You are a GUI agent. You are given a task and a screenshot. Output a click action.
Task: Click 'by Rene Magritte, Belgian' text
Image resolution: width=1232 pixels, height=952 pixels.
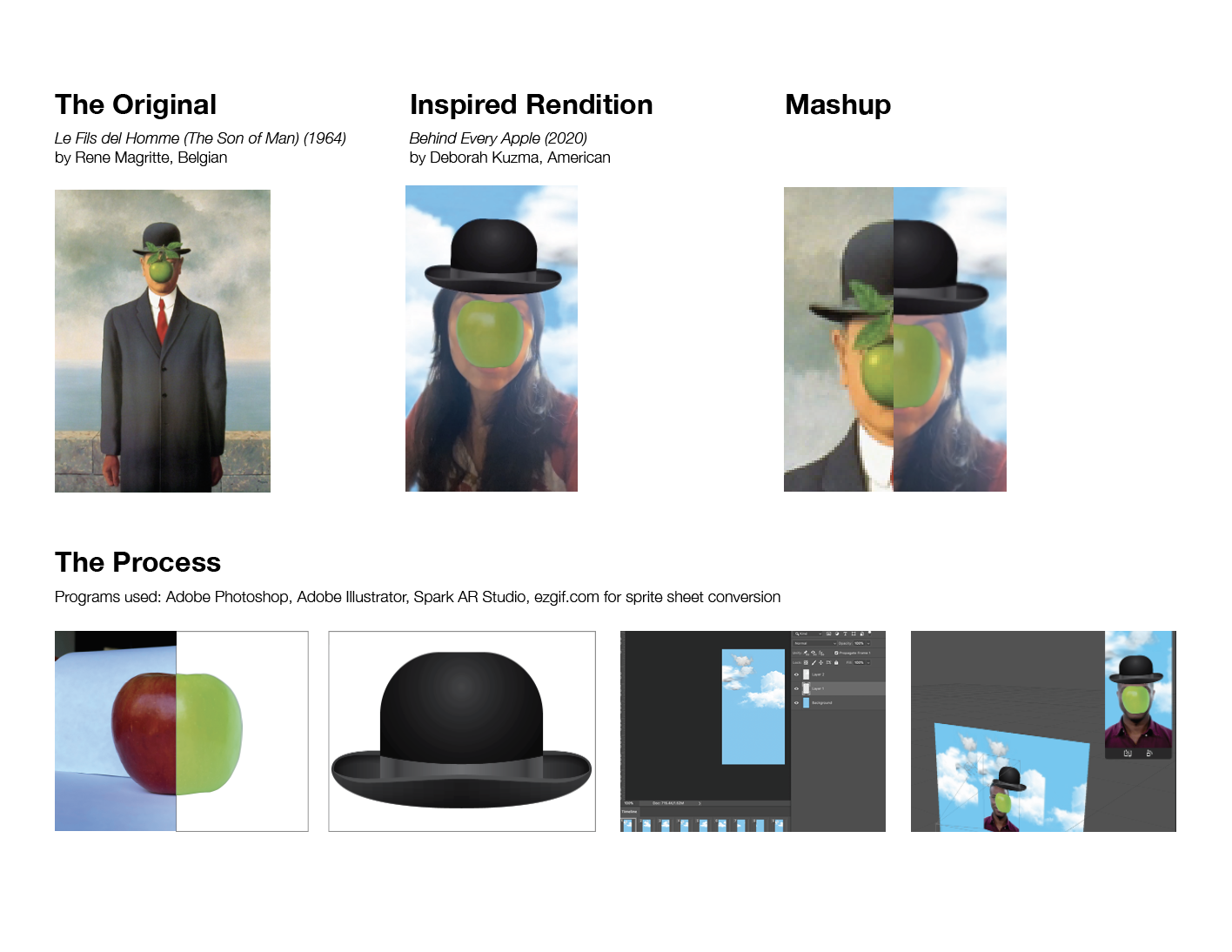point(141,158)
